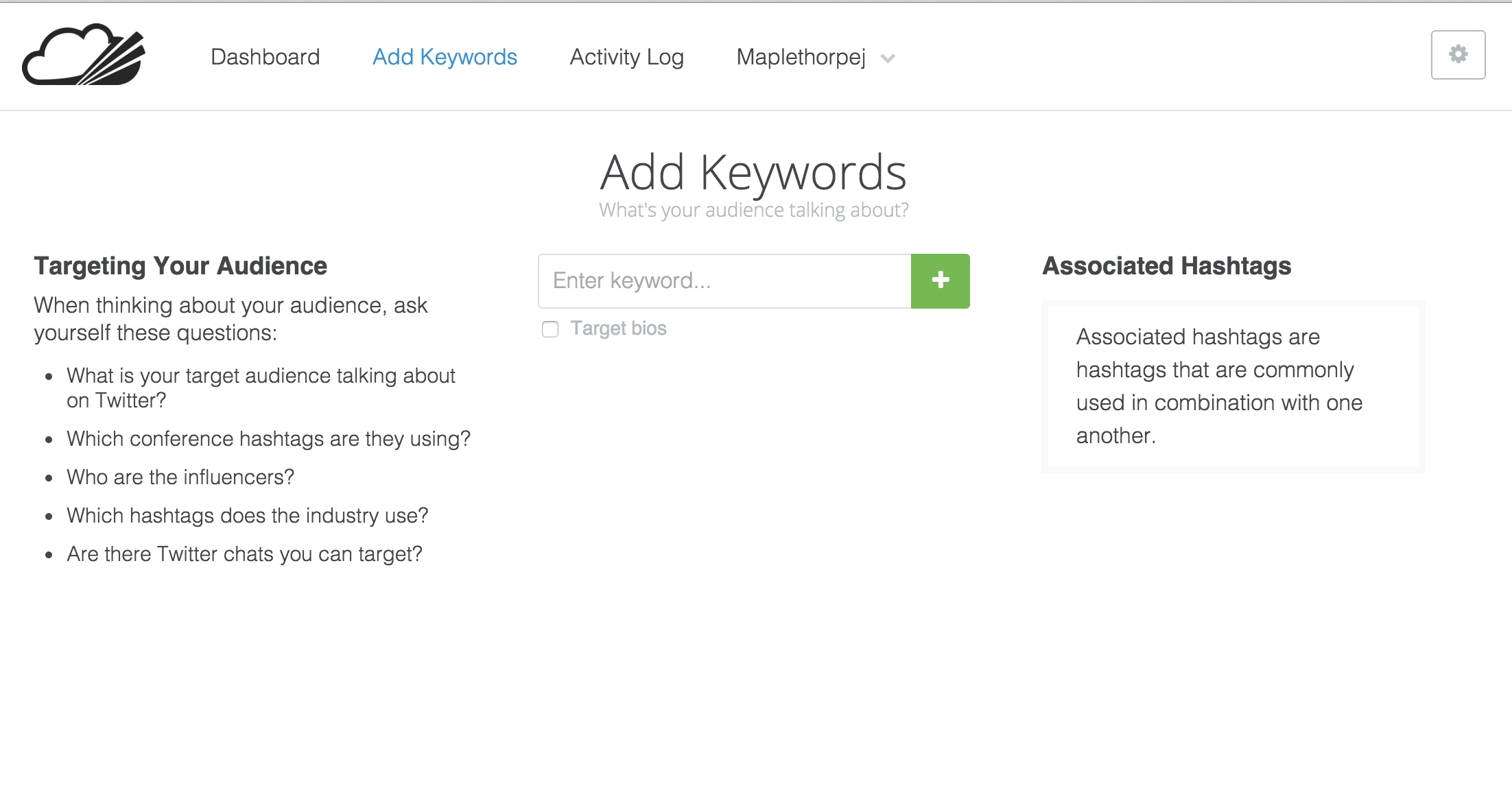Click the Twitter chats question bullet
Image resolution: width=1512 pixels, height=797 pixels.
click(244, 554)
